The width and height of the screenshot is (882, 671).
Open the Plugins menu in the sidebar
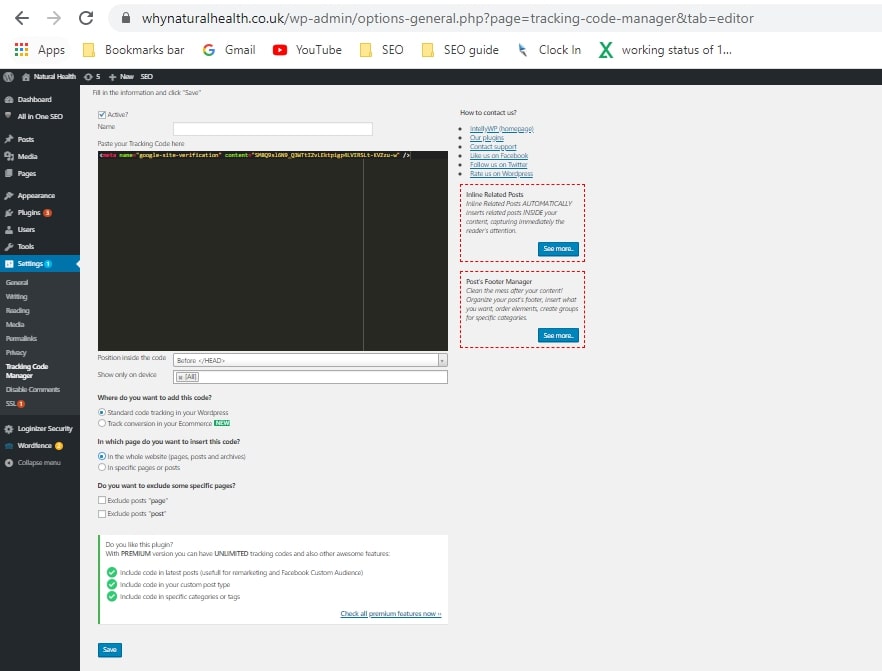pyautogui.click(x=27, y=212)
